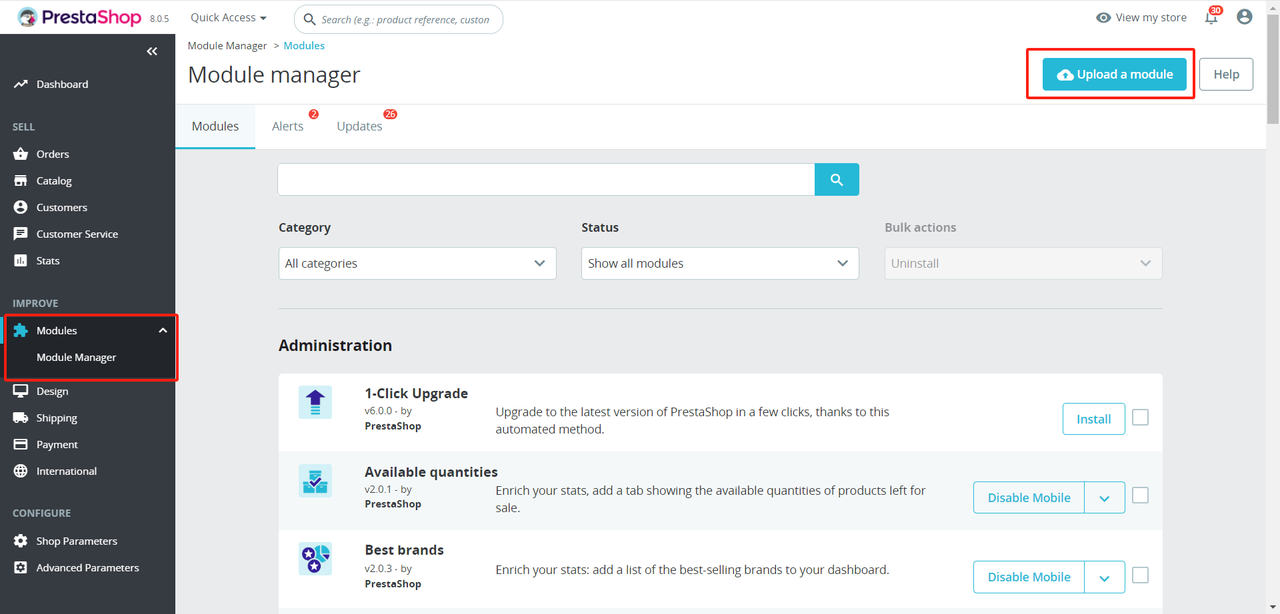Switch to the Updates tab
This screenshot has width=1280, height=614.
[x=360, y=126]
